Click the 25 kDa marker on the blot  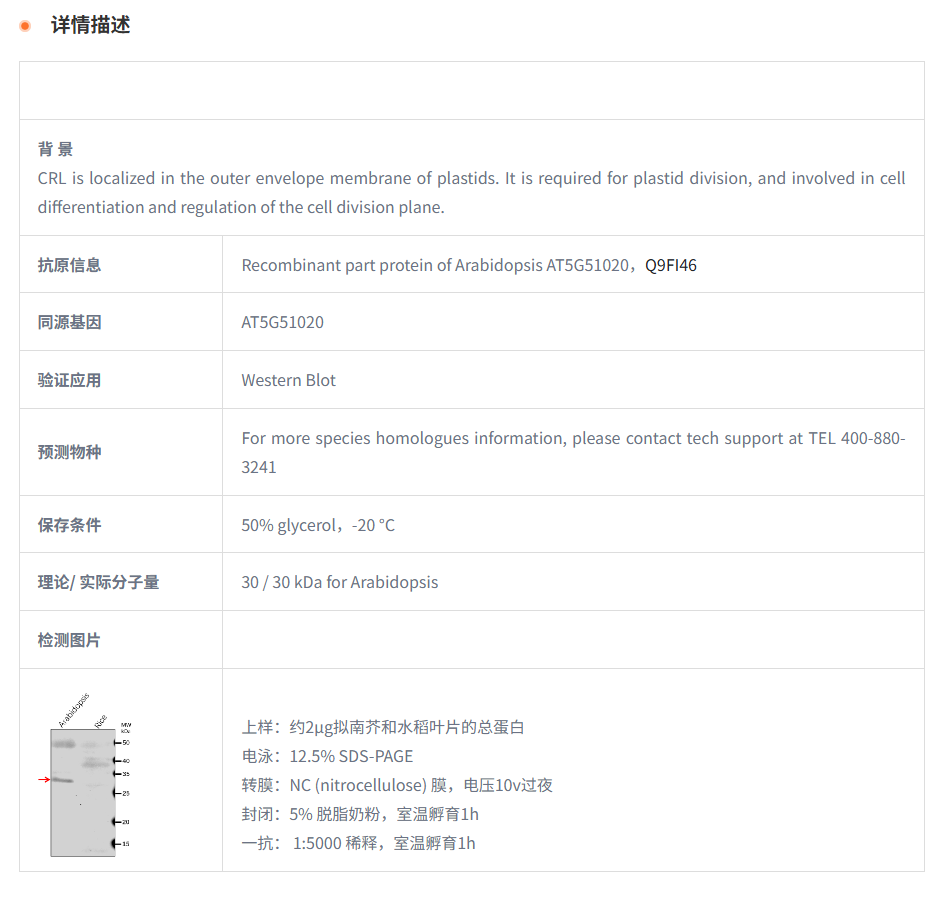pos(125,793)
